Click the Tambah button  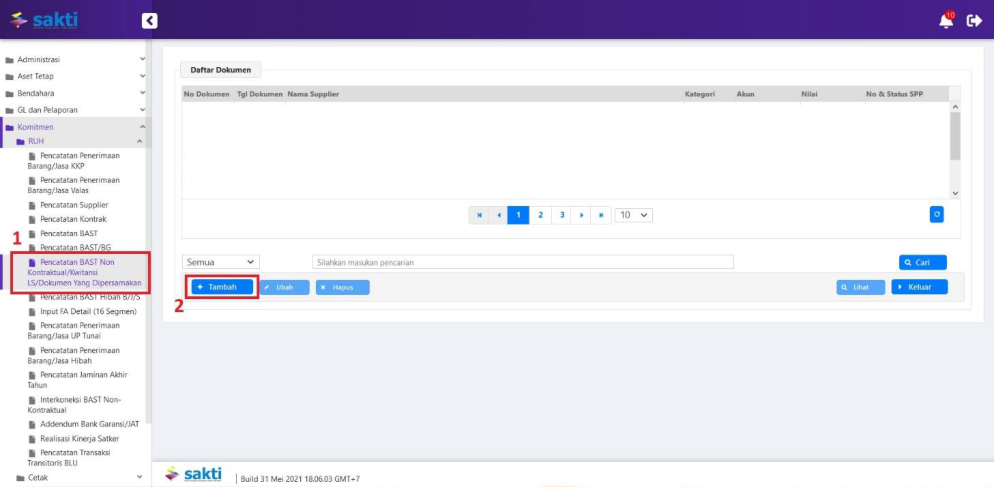click(x=222, y=287)
